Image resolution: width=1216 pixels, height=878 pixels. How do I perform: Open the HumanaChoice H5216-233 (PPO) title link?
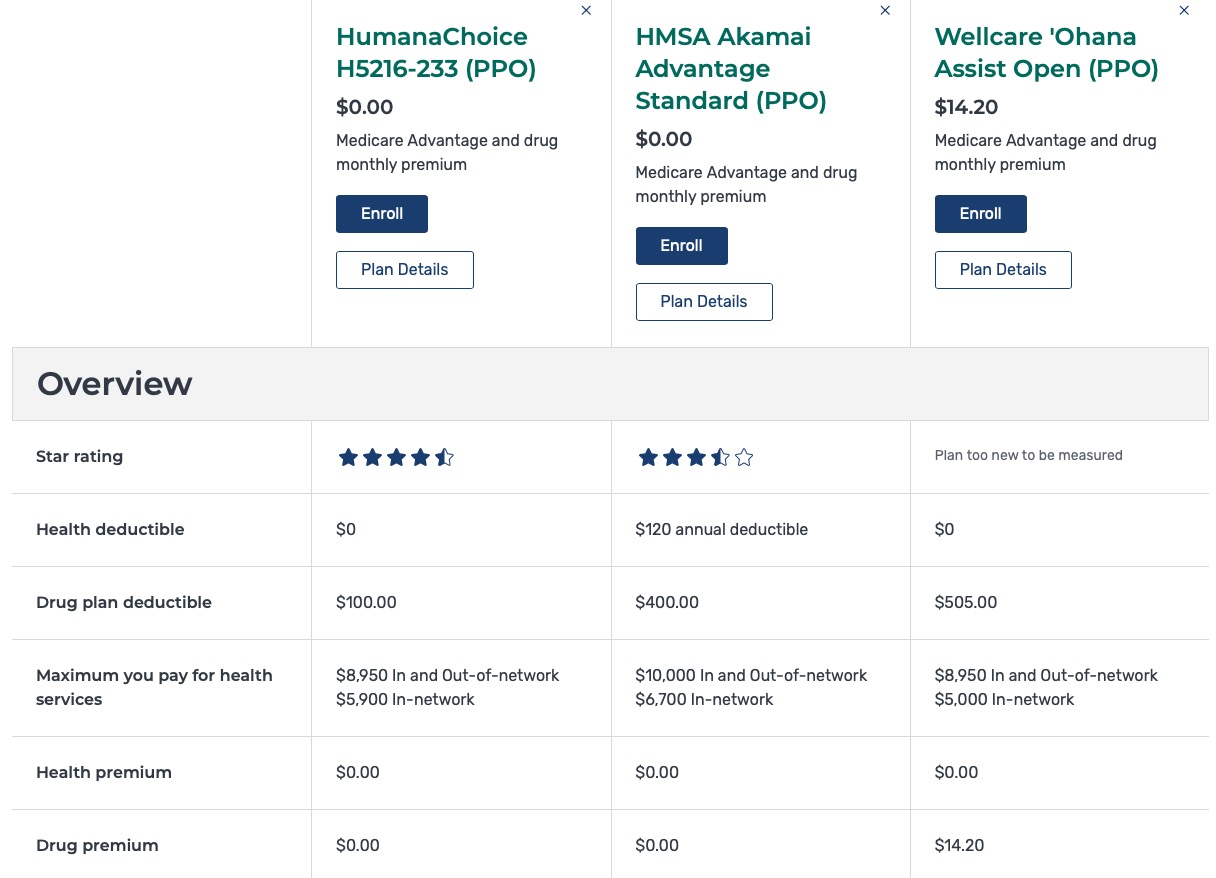coord(436,53)
